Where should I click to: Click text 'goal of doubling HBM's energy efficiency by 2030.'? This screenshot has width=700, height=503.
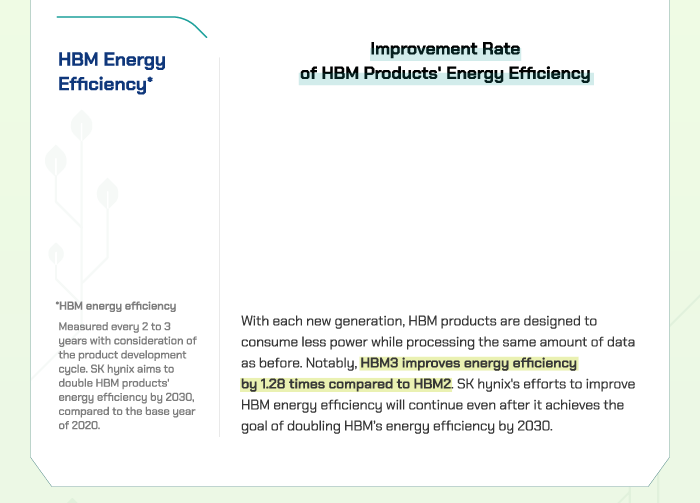397,426
